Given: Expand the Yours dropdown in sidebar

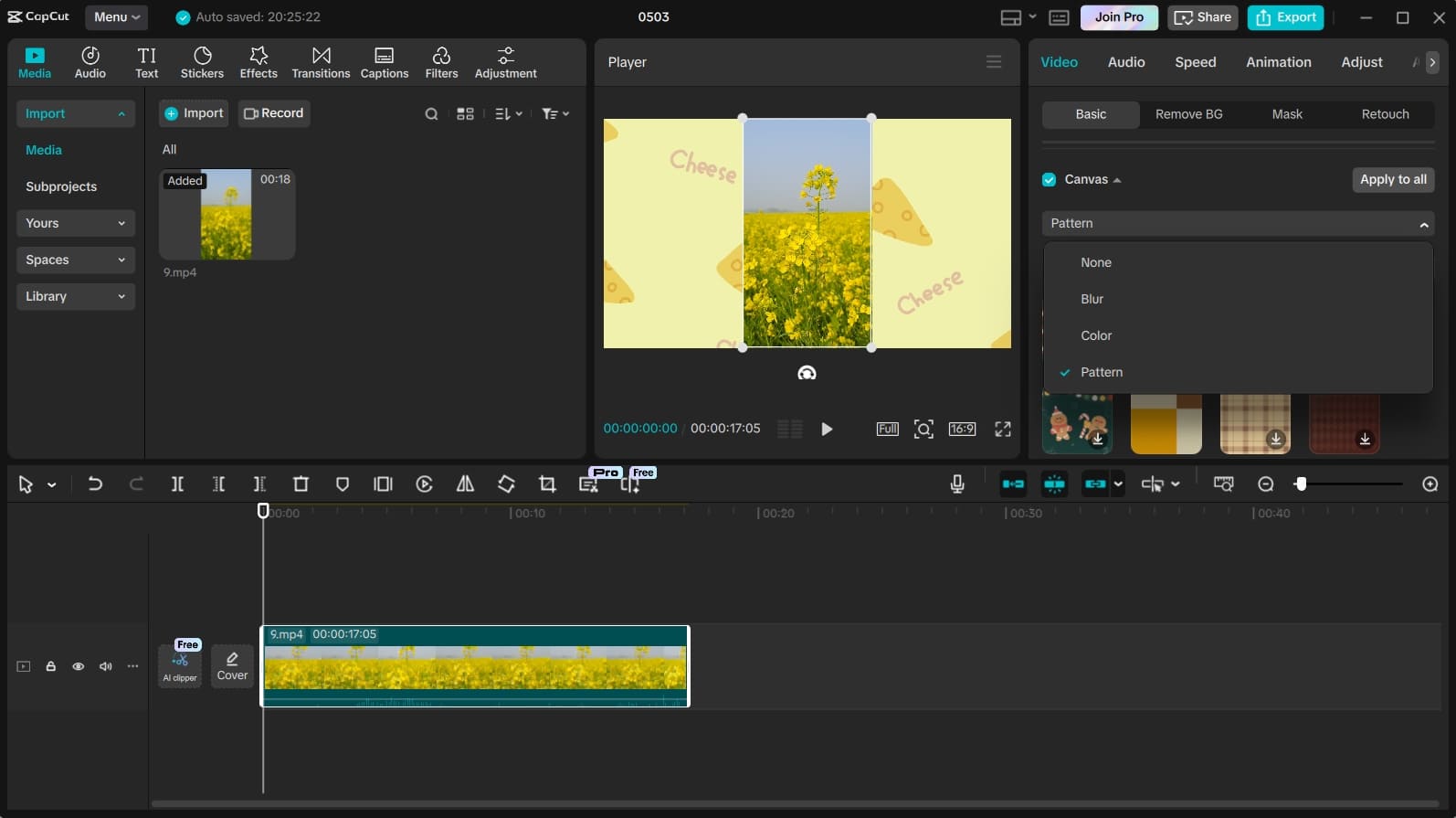Looking at the screenshot, I should coord(75,223).
